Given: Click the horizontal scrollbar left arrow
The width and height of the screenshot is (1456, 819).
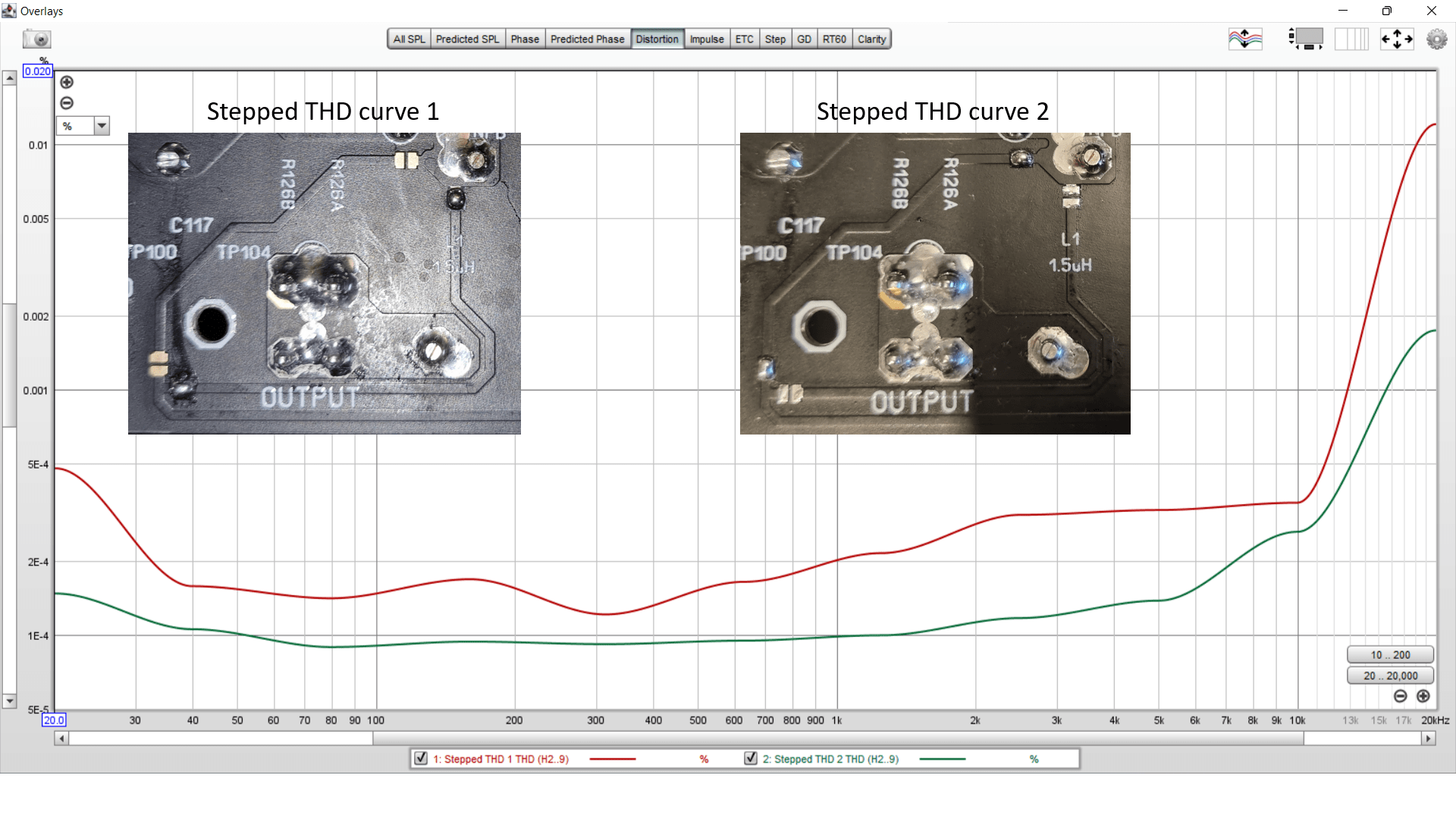Looking at the screenshot, I should pyautogui.click(x=61, y=738).
